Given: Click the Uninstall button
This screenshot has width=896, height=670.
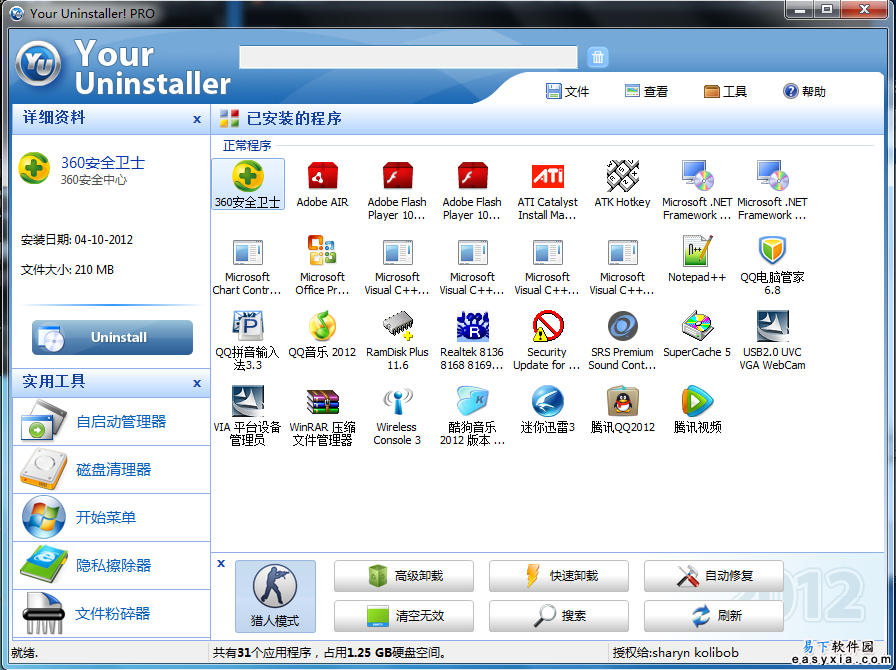Looking at the screenshot, I should point(112,337).
